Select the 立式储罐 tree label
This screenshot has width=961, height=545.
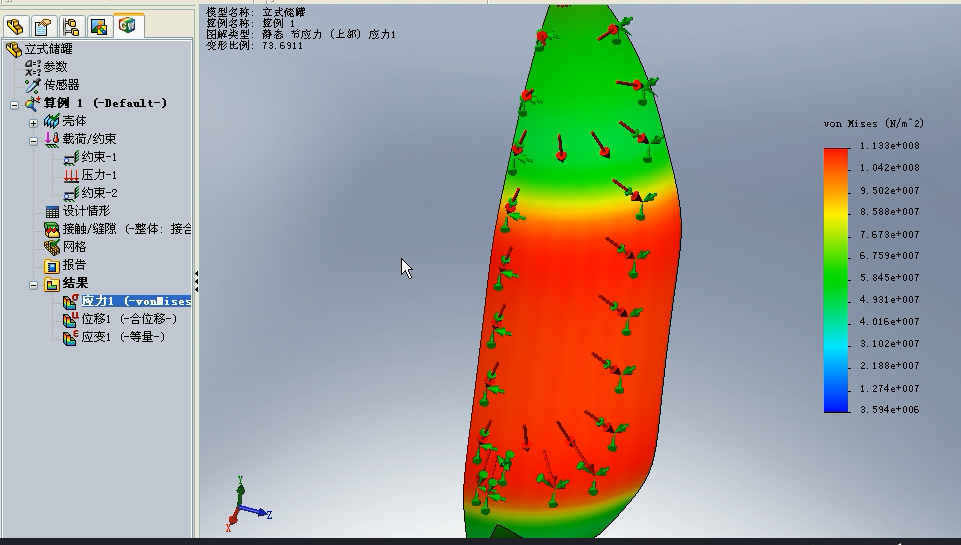pyautogui.click(x=48, y=49)
